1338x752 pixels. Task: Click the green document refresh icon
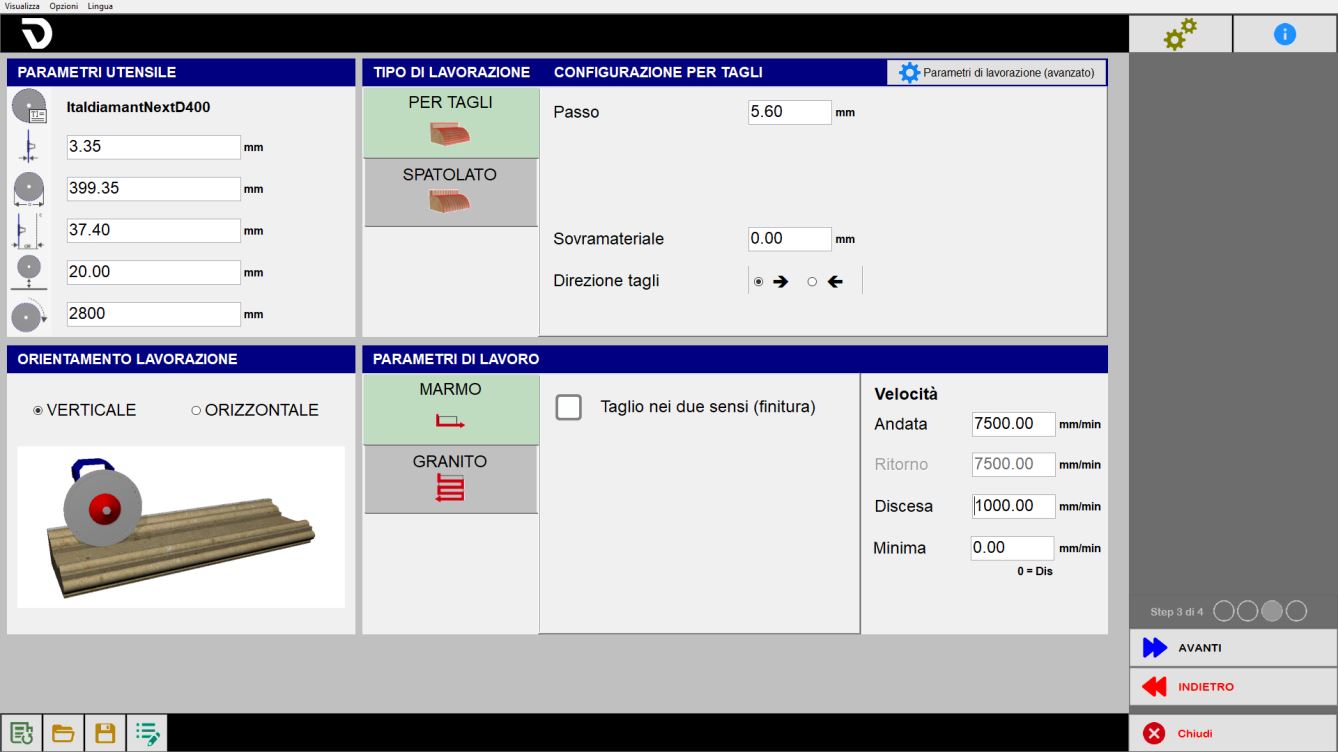tap(21, 733)
